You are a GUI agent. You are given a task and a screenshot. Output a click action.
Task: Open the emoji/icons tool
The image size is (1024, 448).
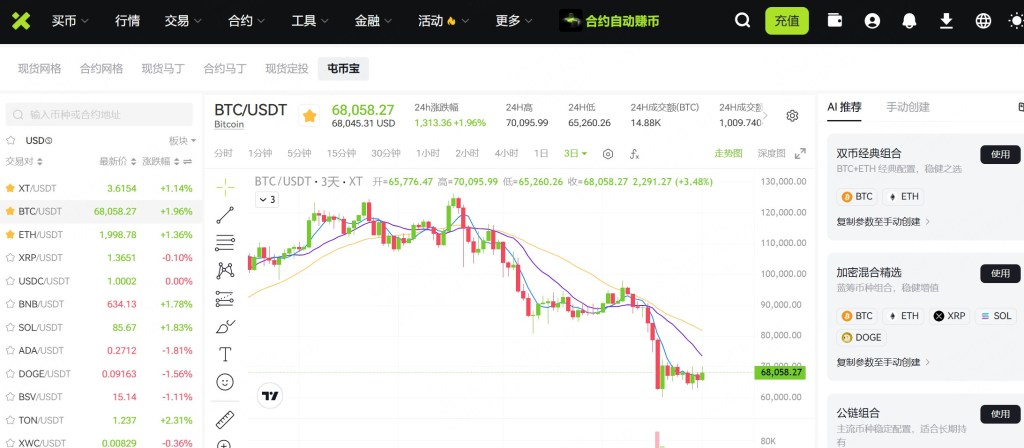coord(225,382)
